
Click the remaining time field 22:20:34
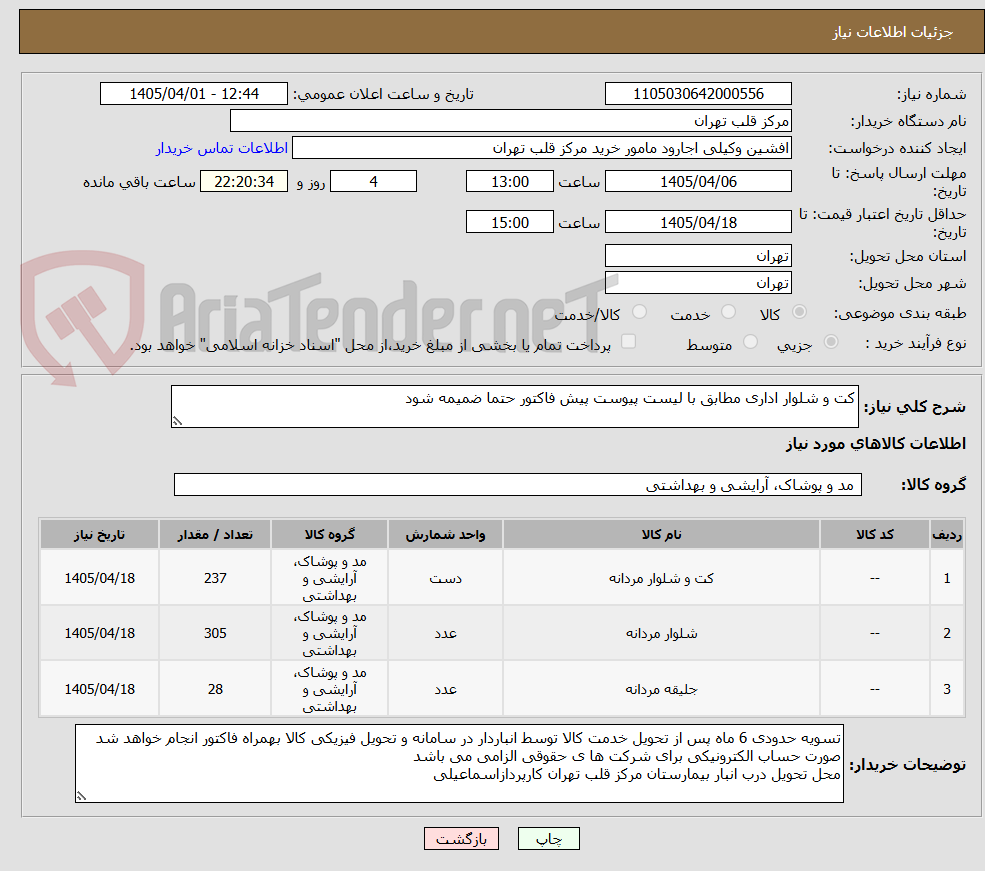[244, 181]
